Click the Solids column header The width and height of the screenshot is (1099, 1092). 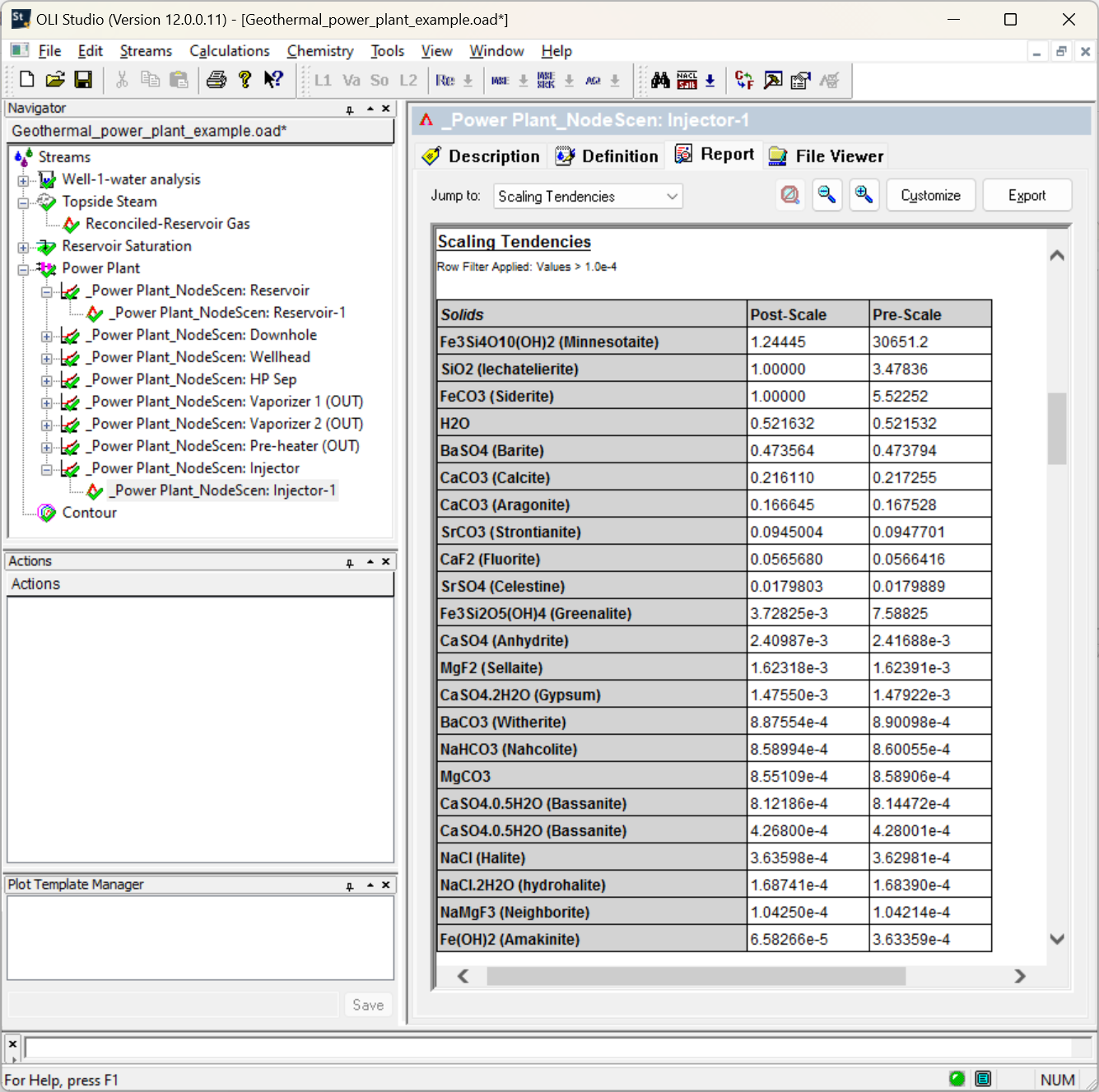[592, 314]
